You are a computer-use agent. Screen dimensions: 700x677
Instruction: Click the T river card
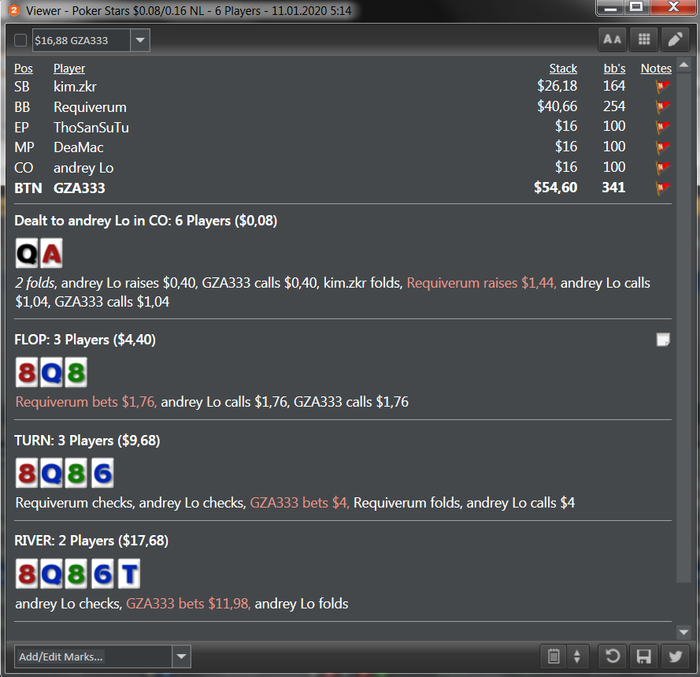coord(129,574)
